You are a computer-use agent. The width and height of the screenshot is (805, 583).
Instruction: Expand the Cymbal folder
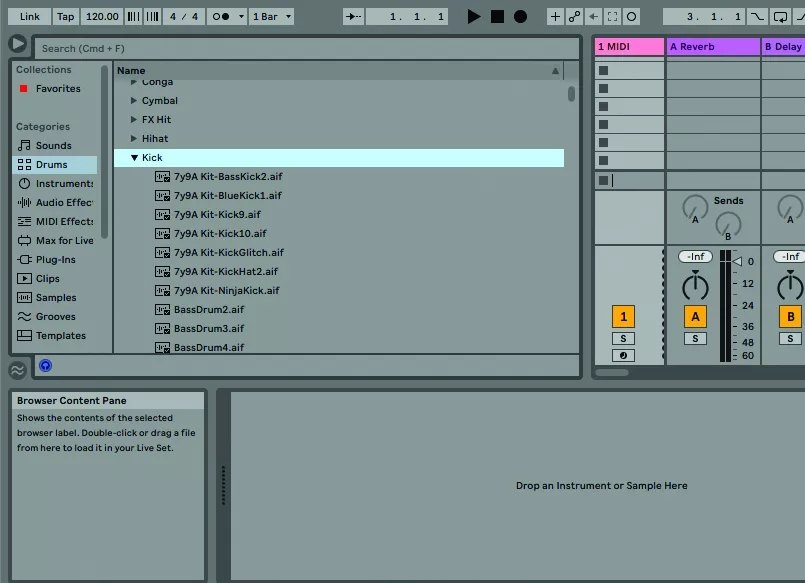click(x=133, y=101)
